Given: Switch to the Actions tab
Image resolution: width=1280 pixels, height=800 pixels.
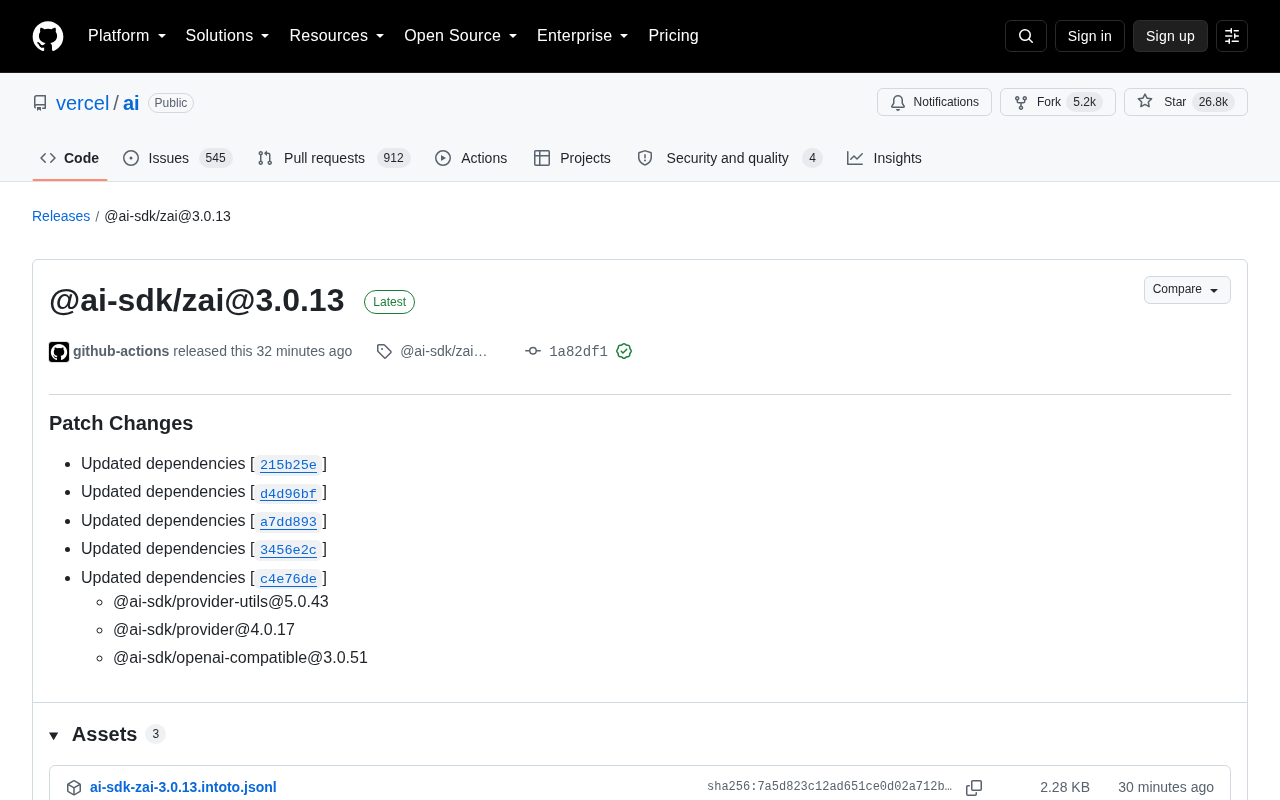Looking at the screenshot, I should (x=471, y=158).
